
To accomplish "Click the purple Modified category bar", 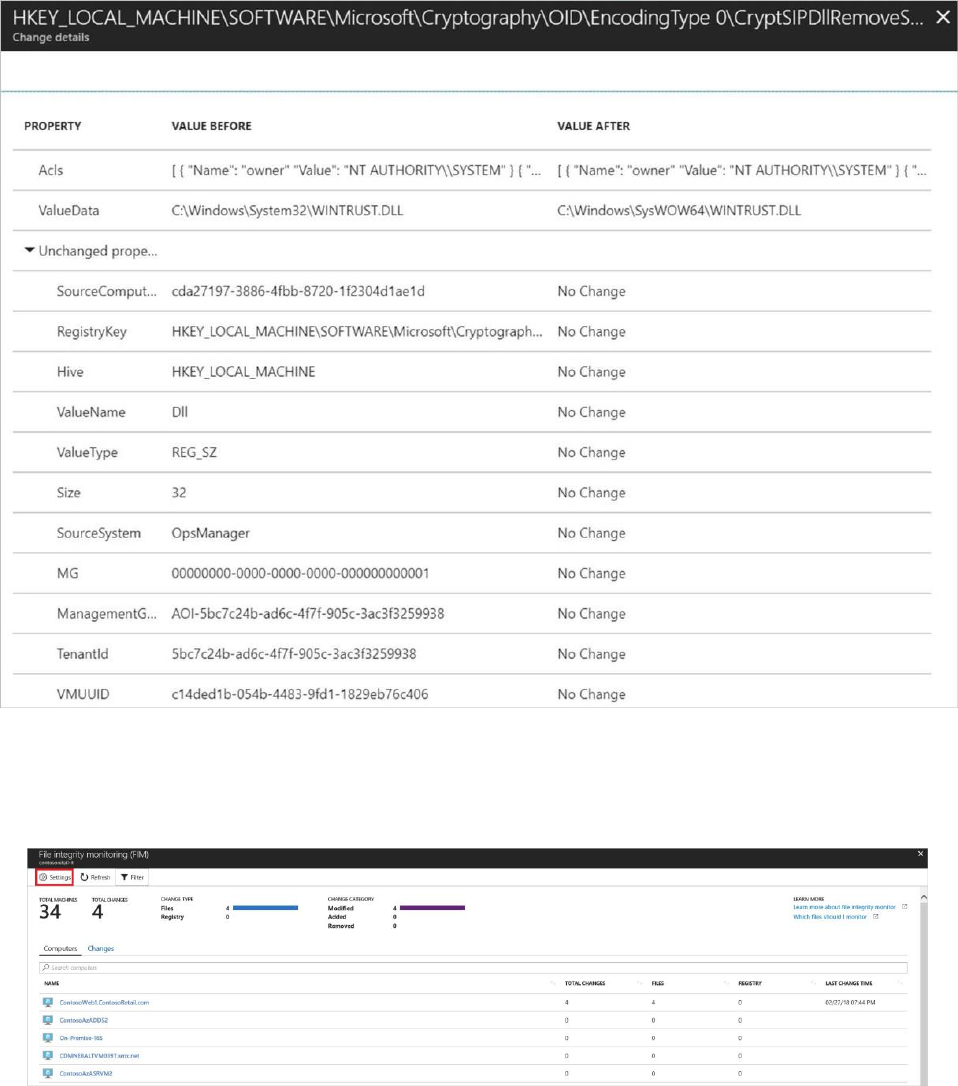I will pyautogui.click(x=432, y=907).
